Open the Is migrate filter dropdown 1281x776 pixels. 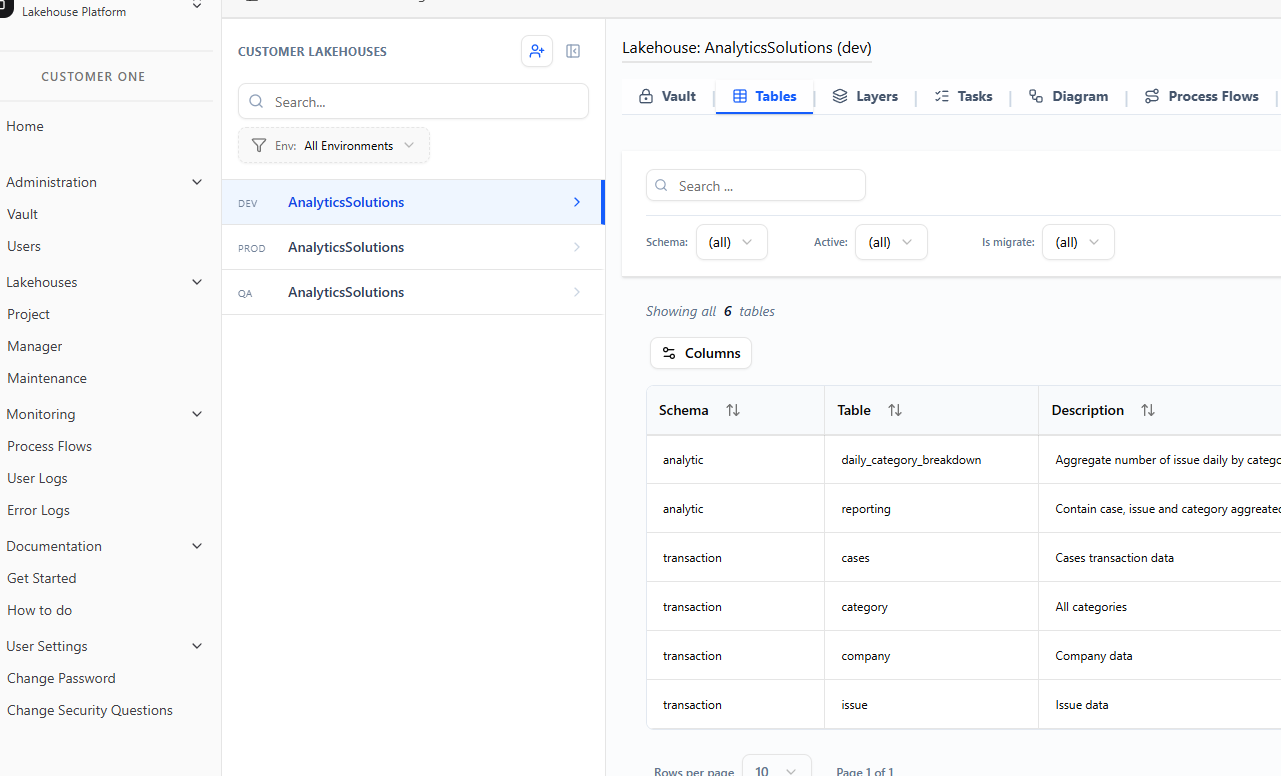tap(1078, 241)
